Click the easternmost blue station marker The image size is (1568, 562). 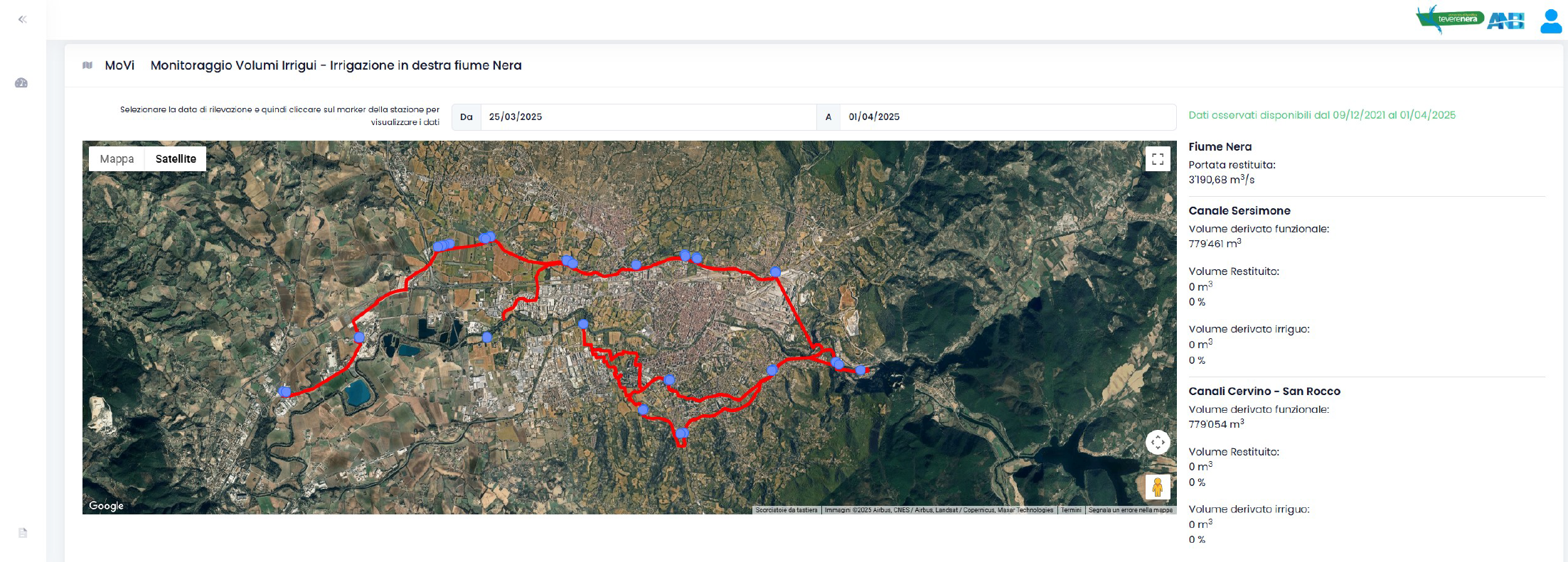[x=860, y=370]
